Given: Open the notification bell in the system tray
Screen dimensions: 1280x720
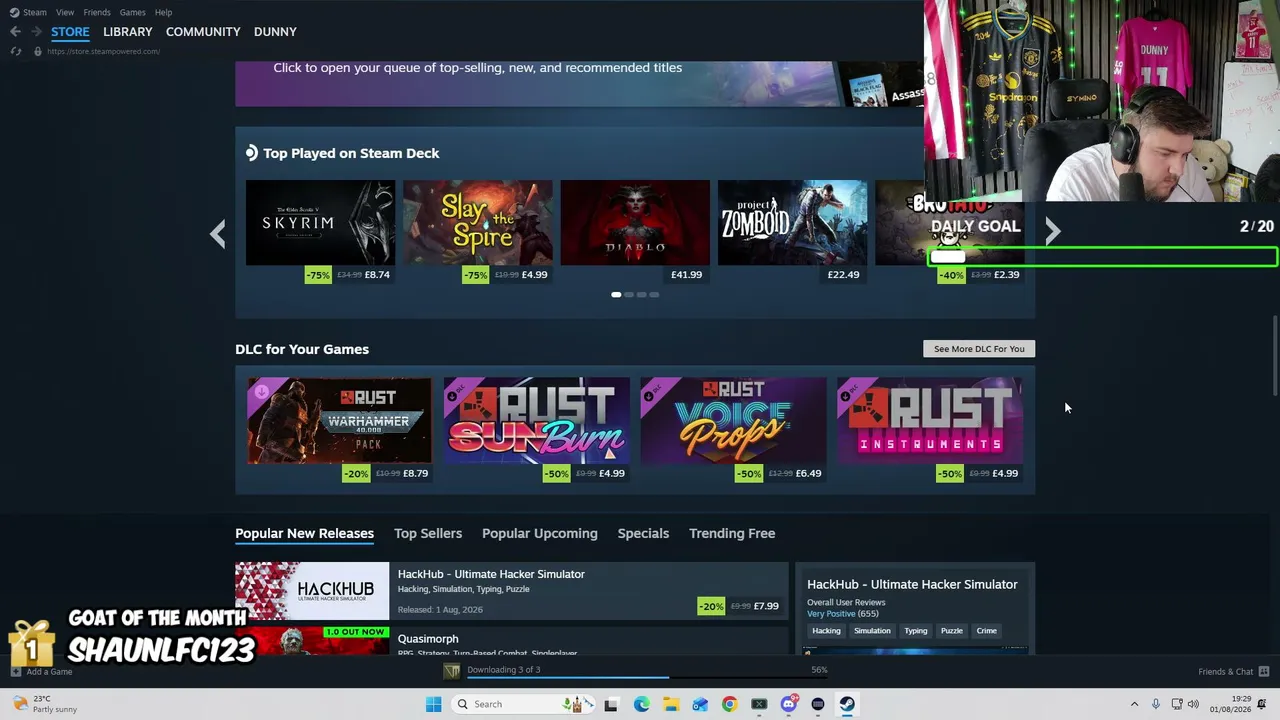Looking at the screenshot, I should tap(1262, 704).
